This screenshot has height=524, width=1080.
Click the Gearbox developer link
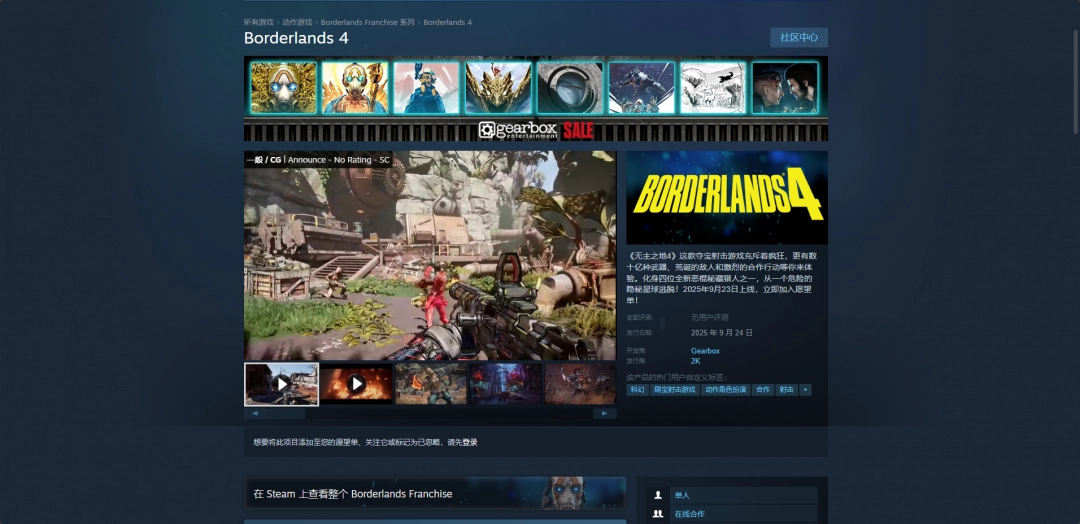(x=705, y=351)
